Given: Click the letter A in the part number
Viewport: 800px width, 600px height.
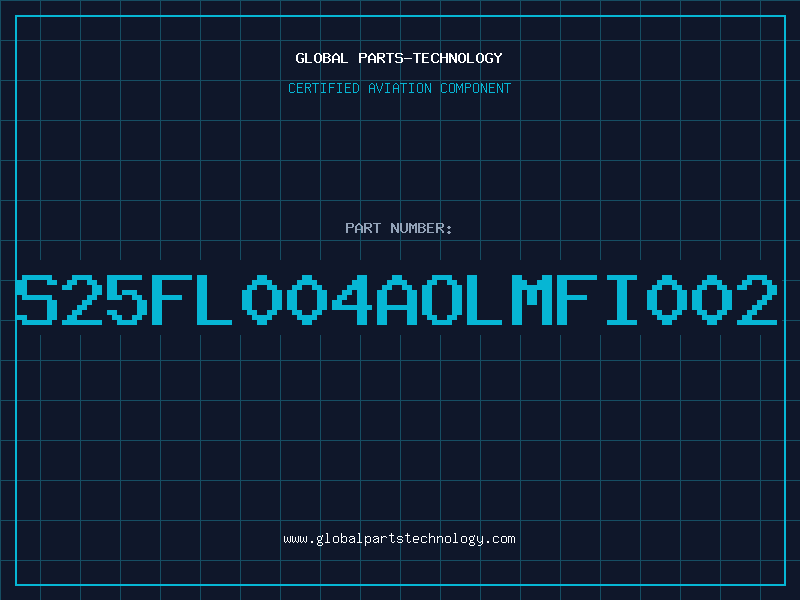Looking at the screenshot, I should (397, 299).
